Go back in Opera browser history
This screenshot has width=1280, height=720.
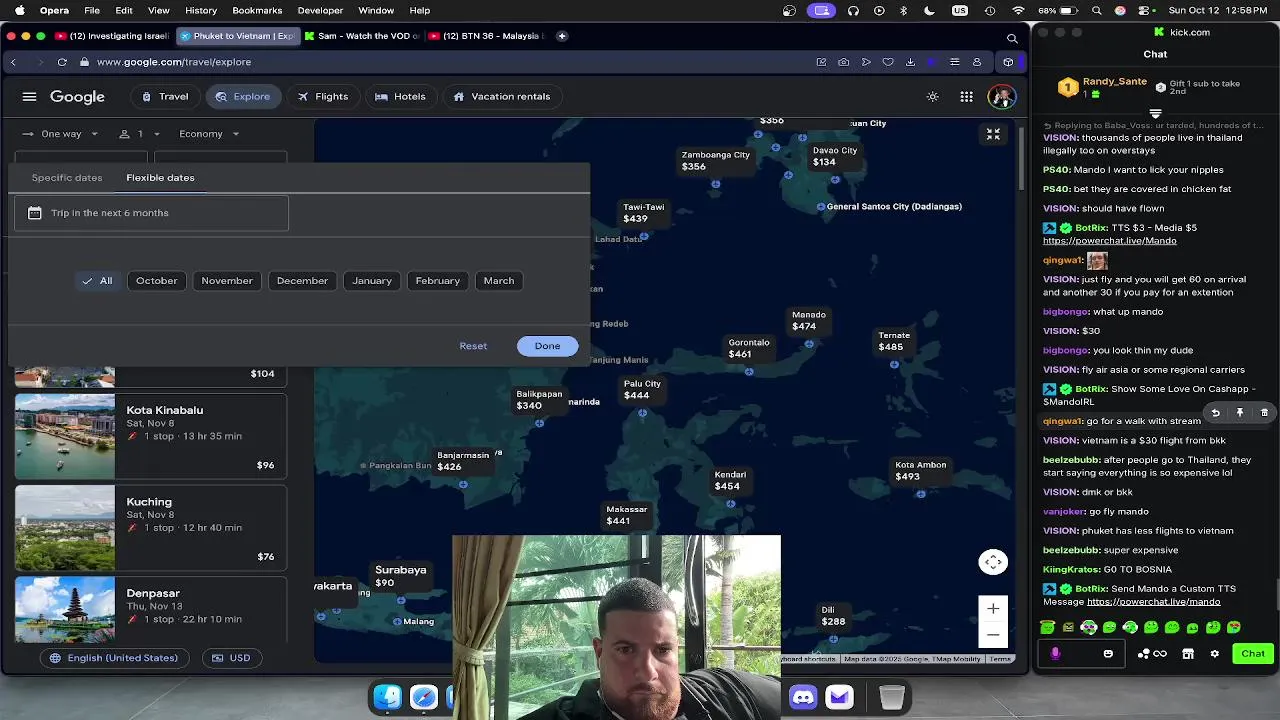pos(13,62)
